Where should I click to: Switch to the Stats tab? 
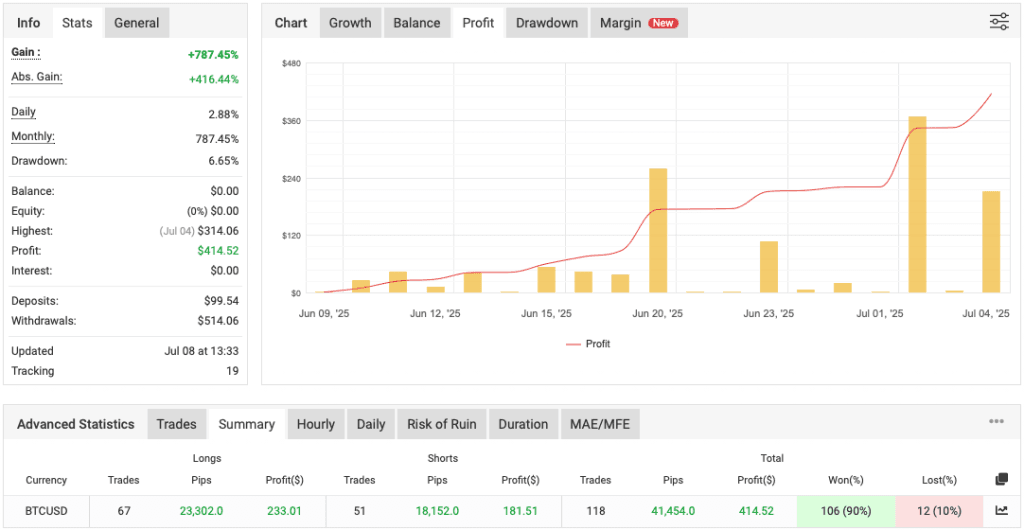[x=77, y=23]
